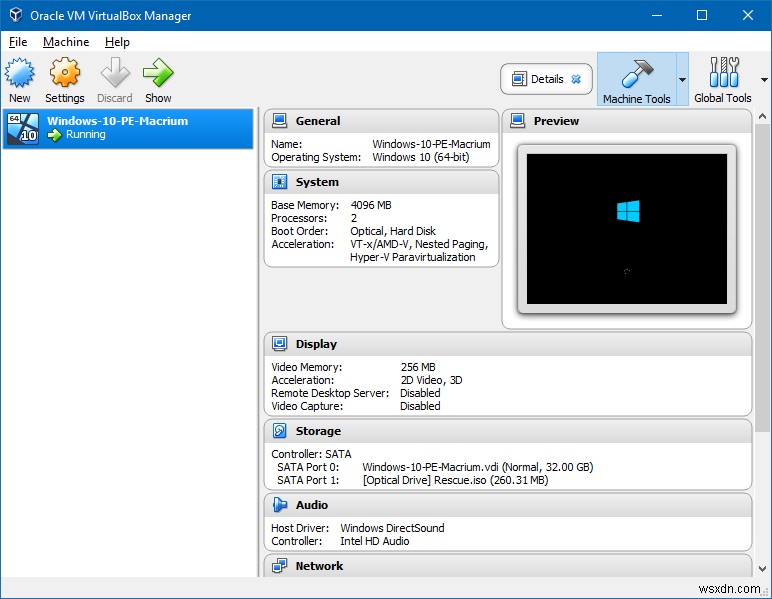The height and width of the screenshot is (599, 772).
Task: Open the Machine Tools dropdown arrow
Action: 682,80
